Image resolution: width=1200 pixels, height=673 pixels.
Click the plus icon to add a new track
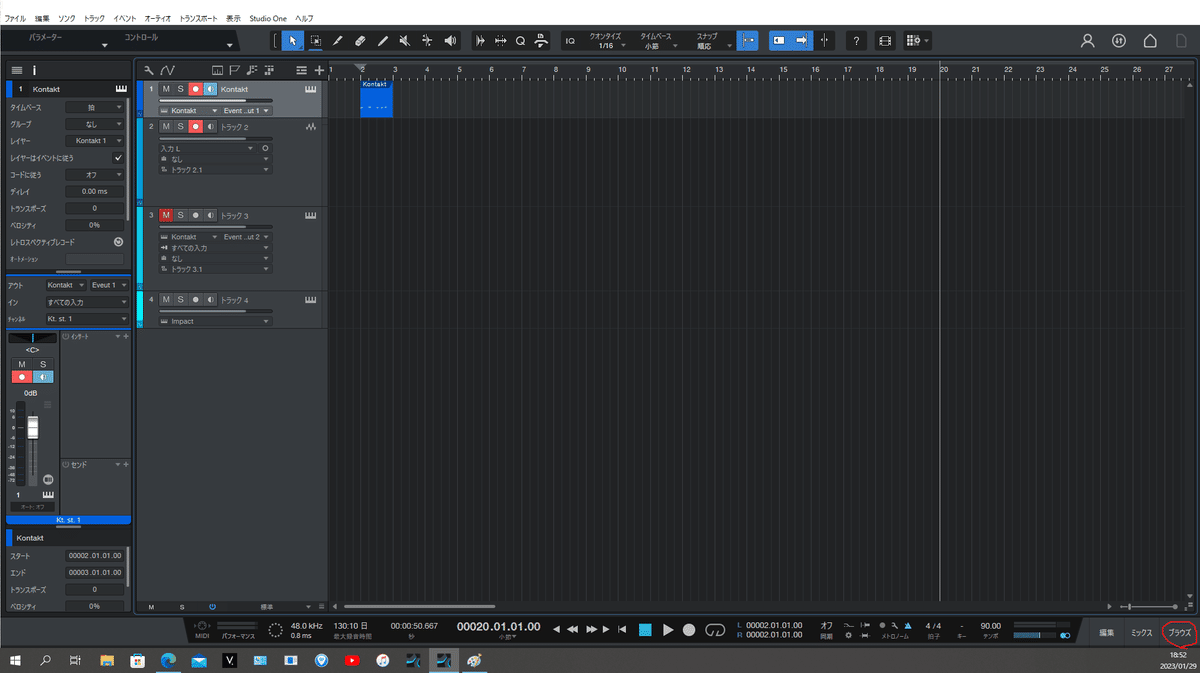point(318,70)
